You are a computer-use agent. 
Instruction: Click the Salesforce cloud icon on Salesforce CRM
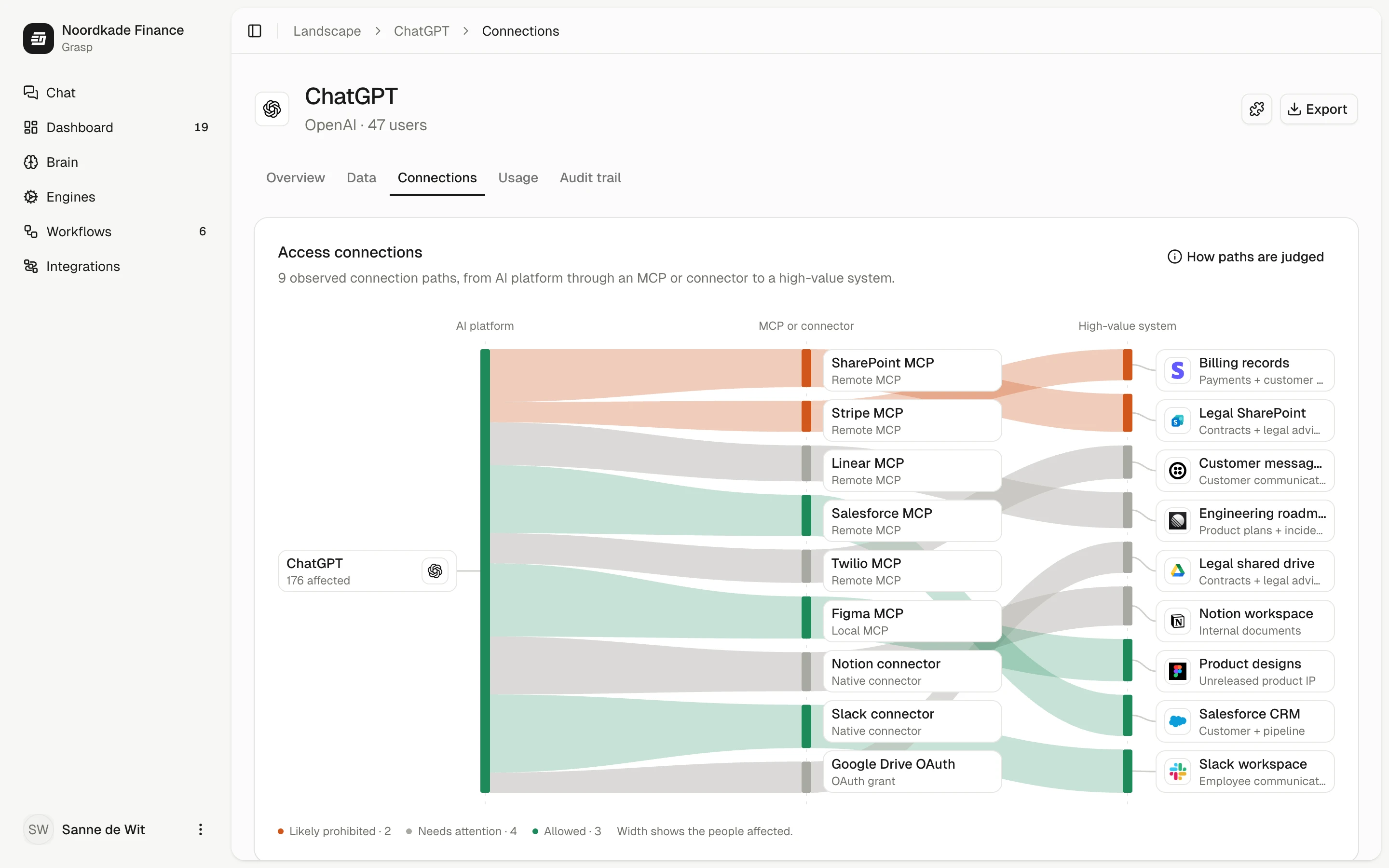pos(1178,721)
